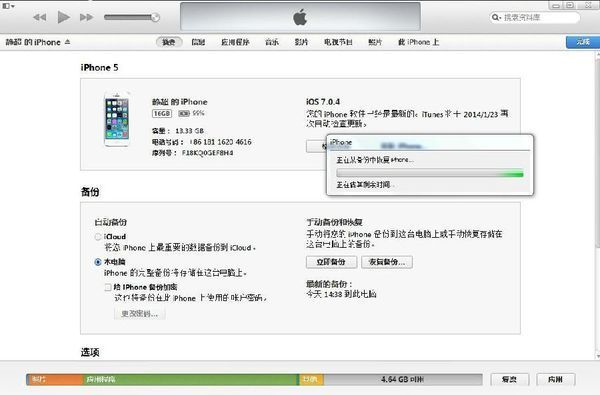
Task: Click the 选项 (Options) section heading
Action: tap(90, 352)
